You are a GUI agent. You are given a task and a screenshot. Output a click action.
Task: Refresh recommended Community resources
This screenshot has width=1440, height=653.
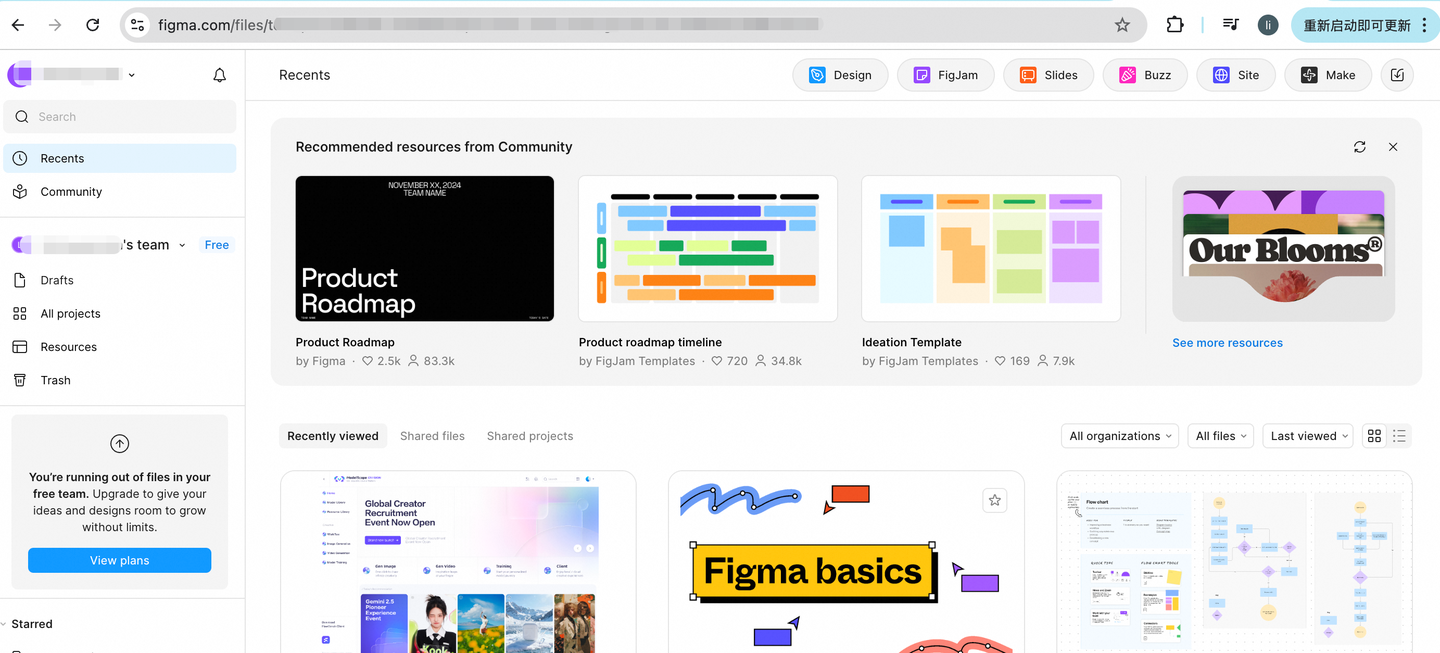point(1360,147)
